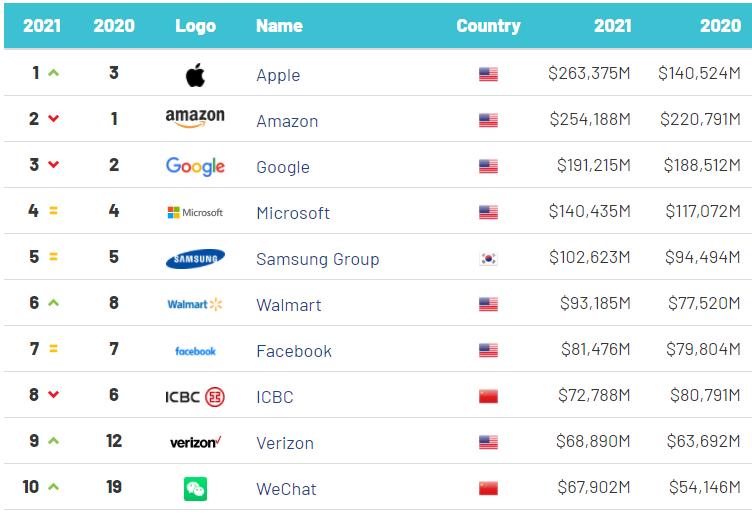Click the Google logo

point(195,166)
